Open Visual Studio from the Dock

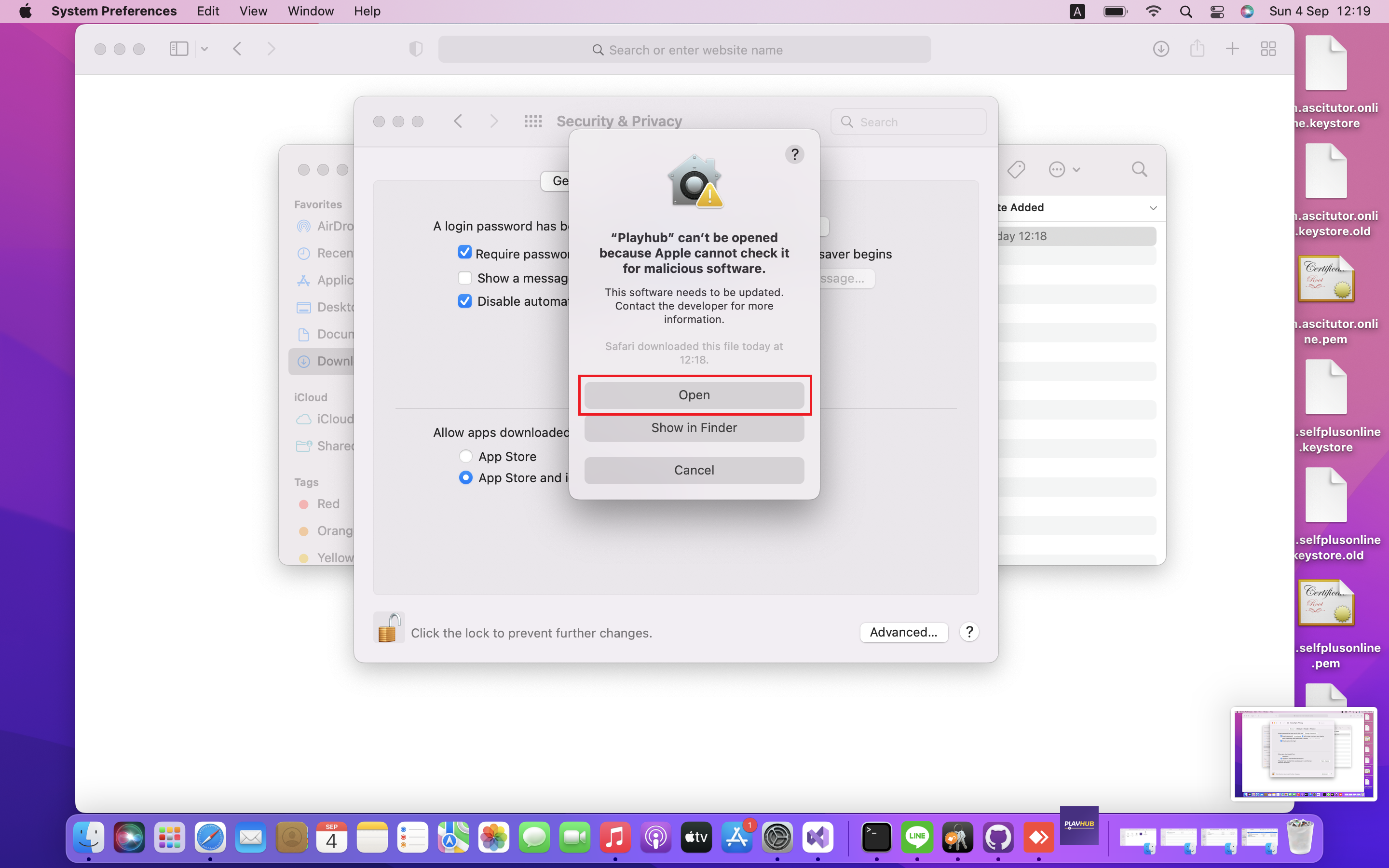[x=817, y=838]
